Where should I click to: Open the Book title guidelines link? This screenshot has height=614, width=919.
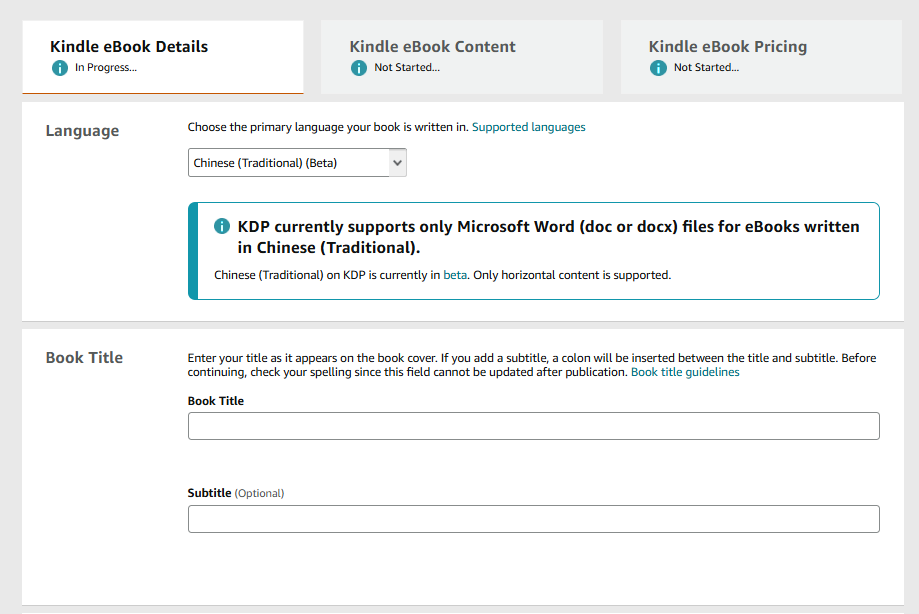click(x=685, y=372)
